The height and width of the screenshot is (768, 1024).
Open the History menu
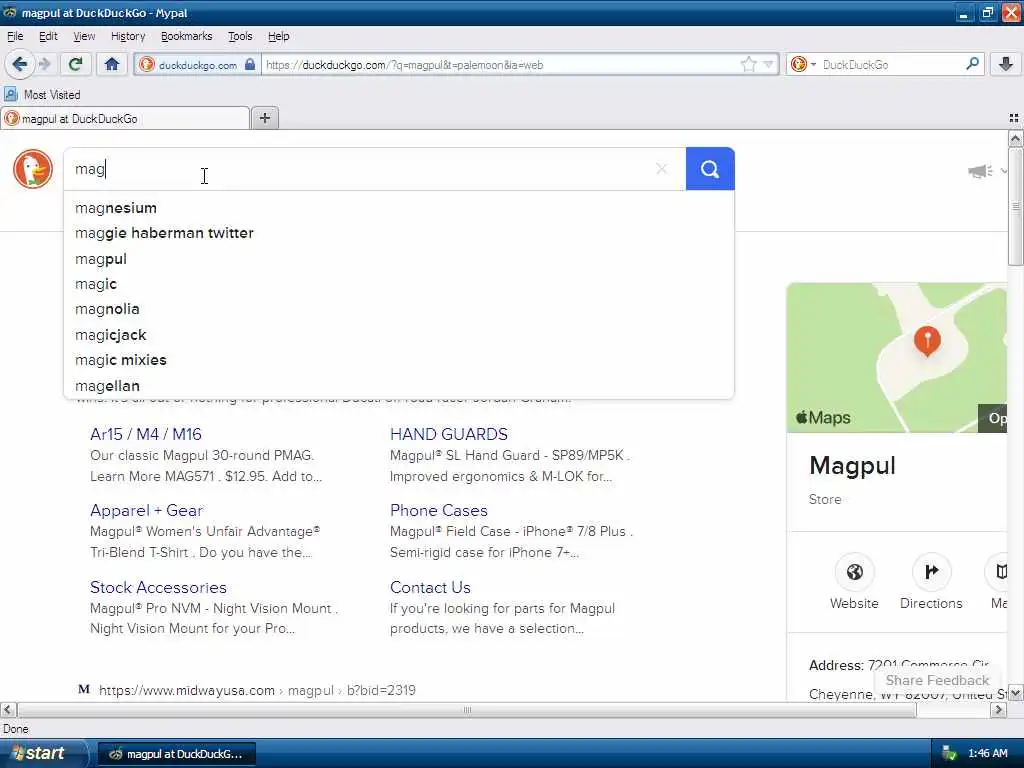(x=127, y=36)
